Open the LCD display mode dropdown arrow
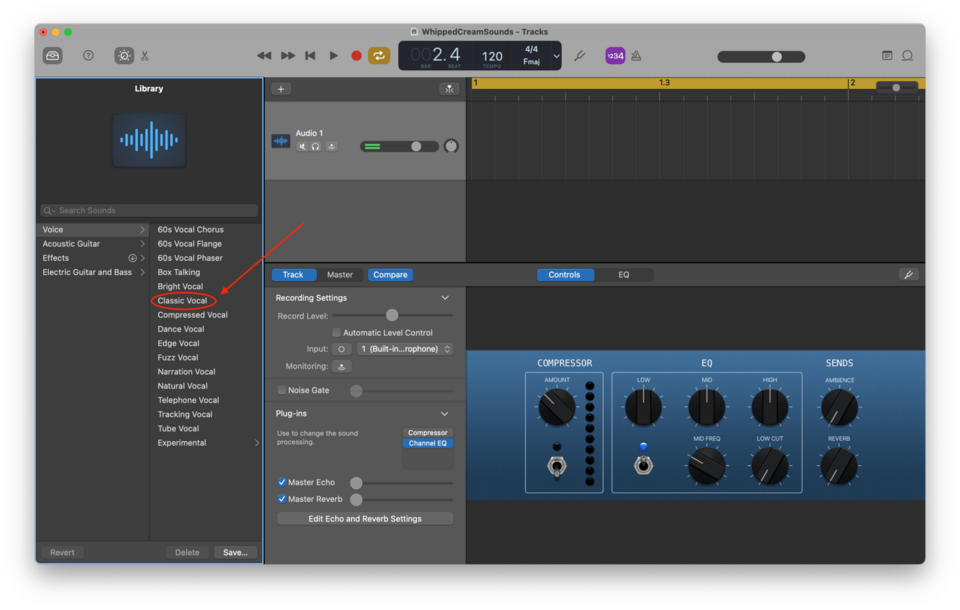This screenshot has width=960, height=610. click(556, 56)
